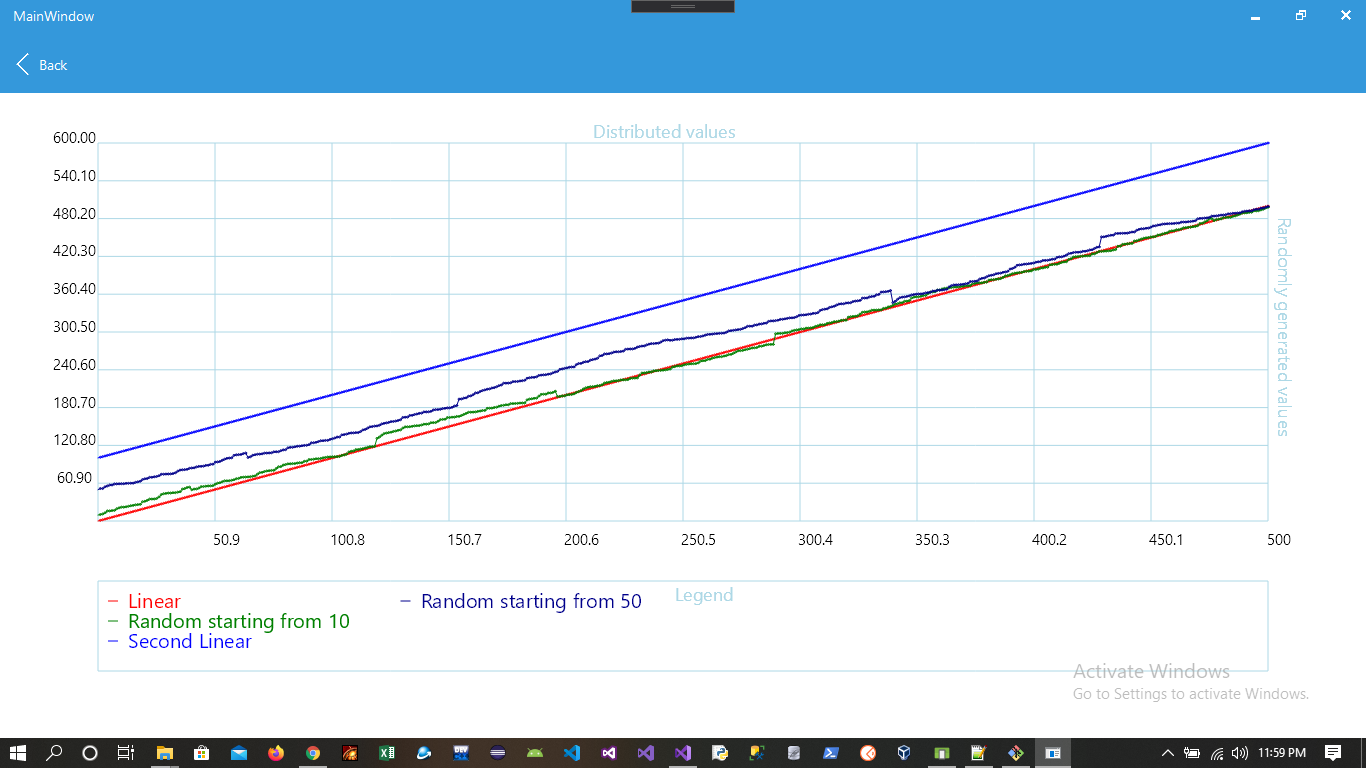Viewport: 1366px width, 768px height.
Task: Click the green dash marker beside Random starting from 10
Action: 113,622
